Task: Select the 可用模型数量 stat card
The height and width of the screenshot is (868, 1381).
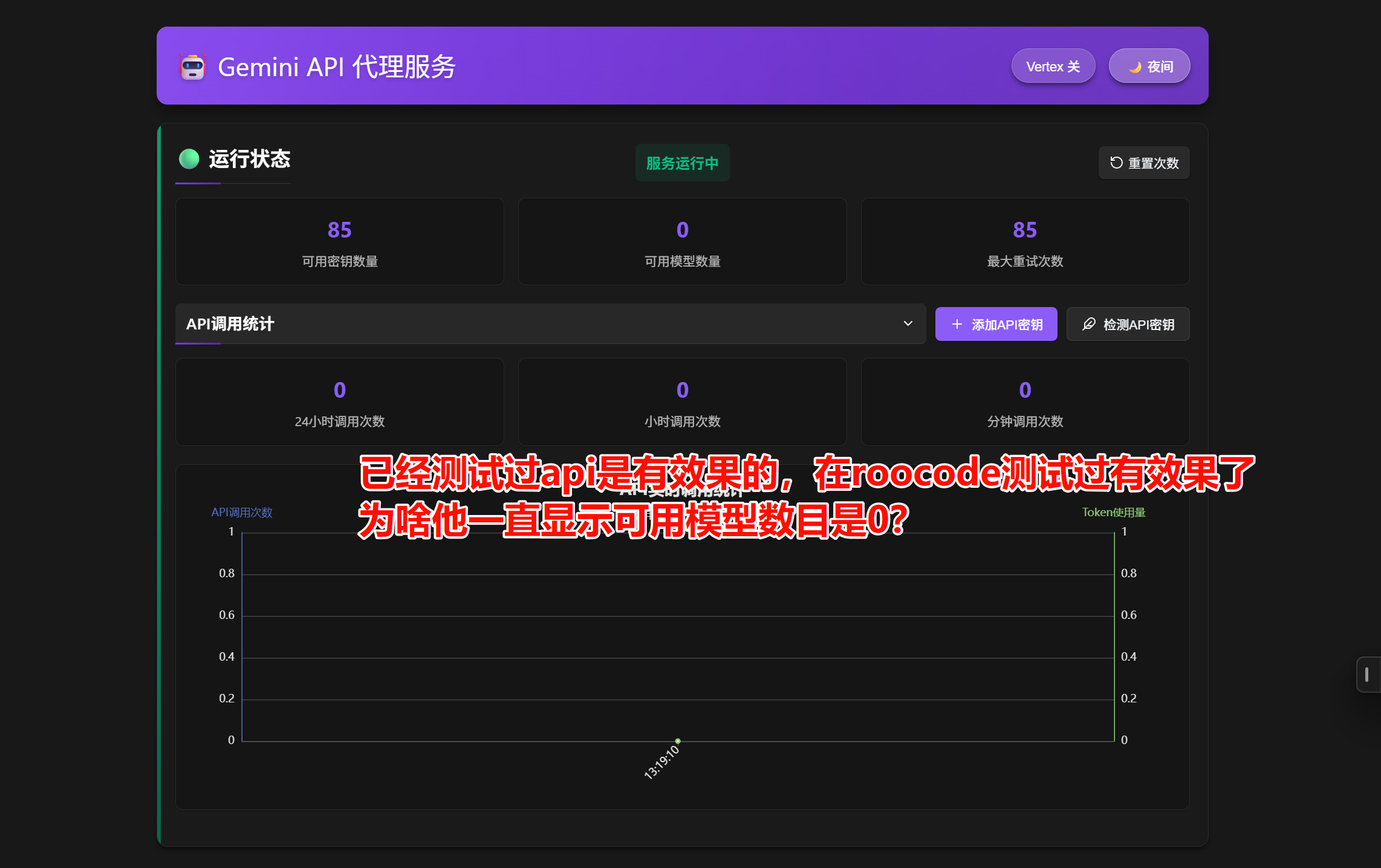Action: (x=682, y=242)
